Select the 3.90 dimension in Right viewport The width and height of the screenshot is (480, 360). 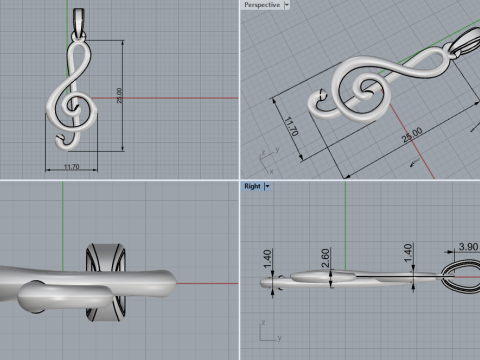468,247
